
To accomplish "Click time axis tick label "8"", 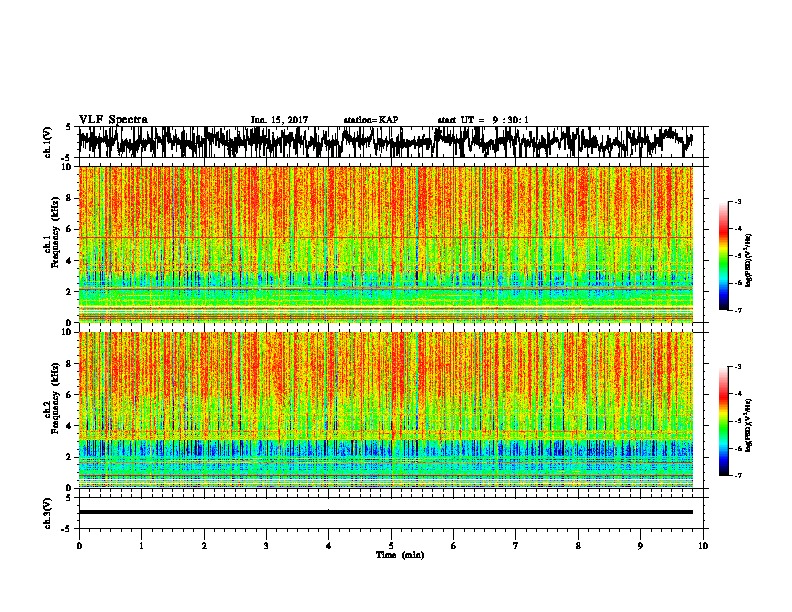I will 578,546.
